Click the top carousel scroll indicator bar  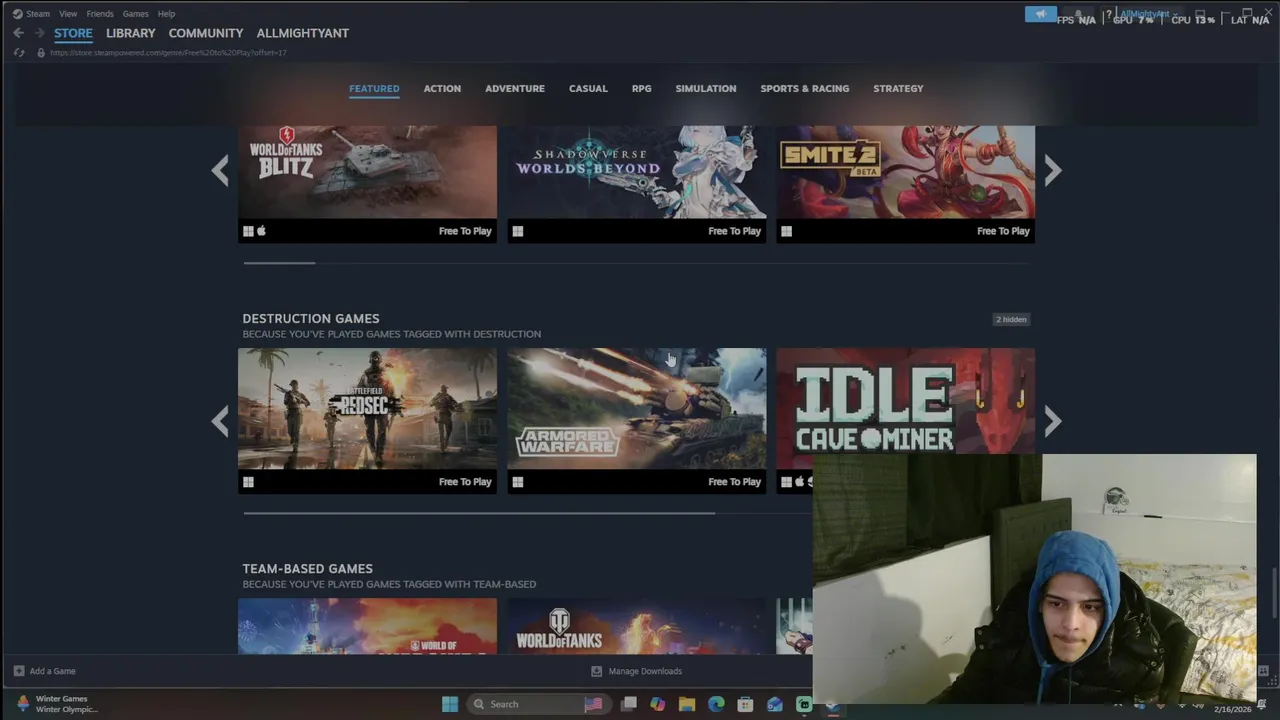pyautogui.click(x=279, y=263)
